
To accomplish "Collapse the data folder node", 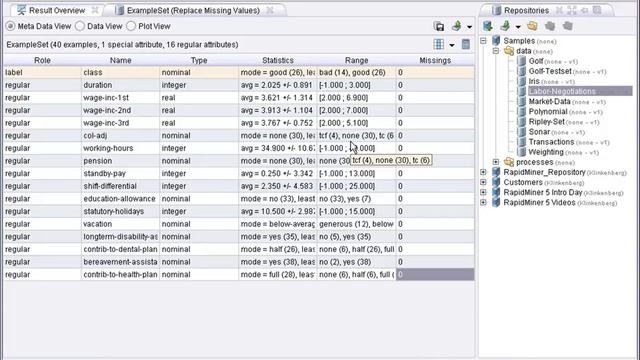I will [496, 51].
